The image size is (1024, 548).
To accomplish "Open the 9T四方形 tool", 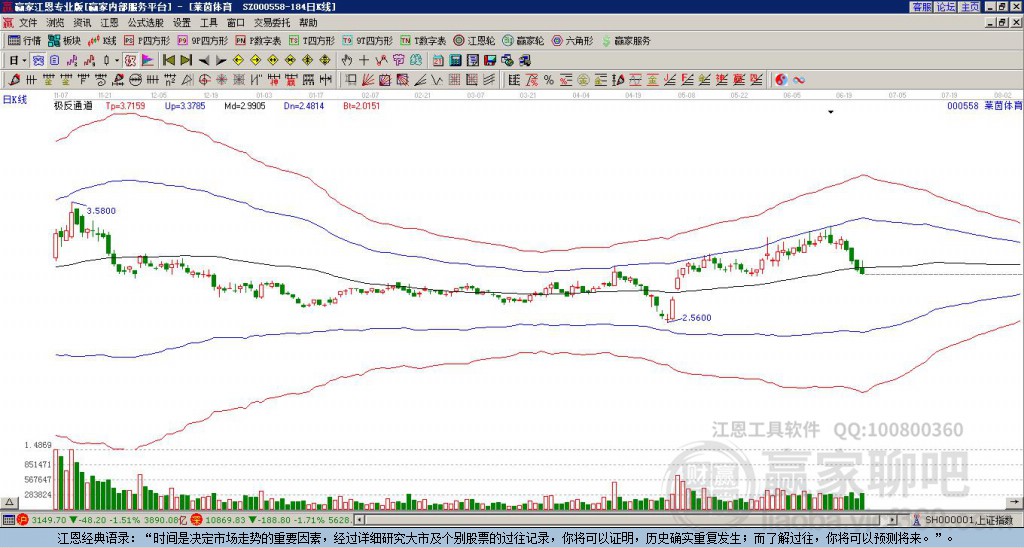I will point(367,40).
